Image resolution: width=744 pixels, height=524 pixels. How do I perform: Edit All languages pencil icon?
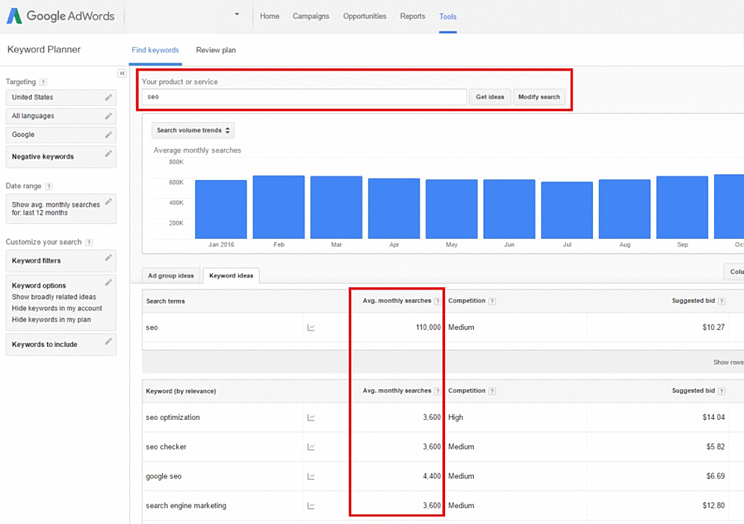[108, 116]
